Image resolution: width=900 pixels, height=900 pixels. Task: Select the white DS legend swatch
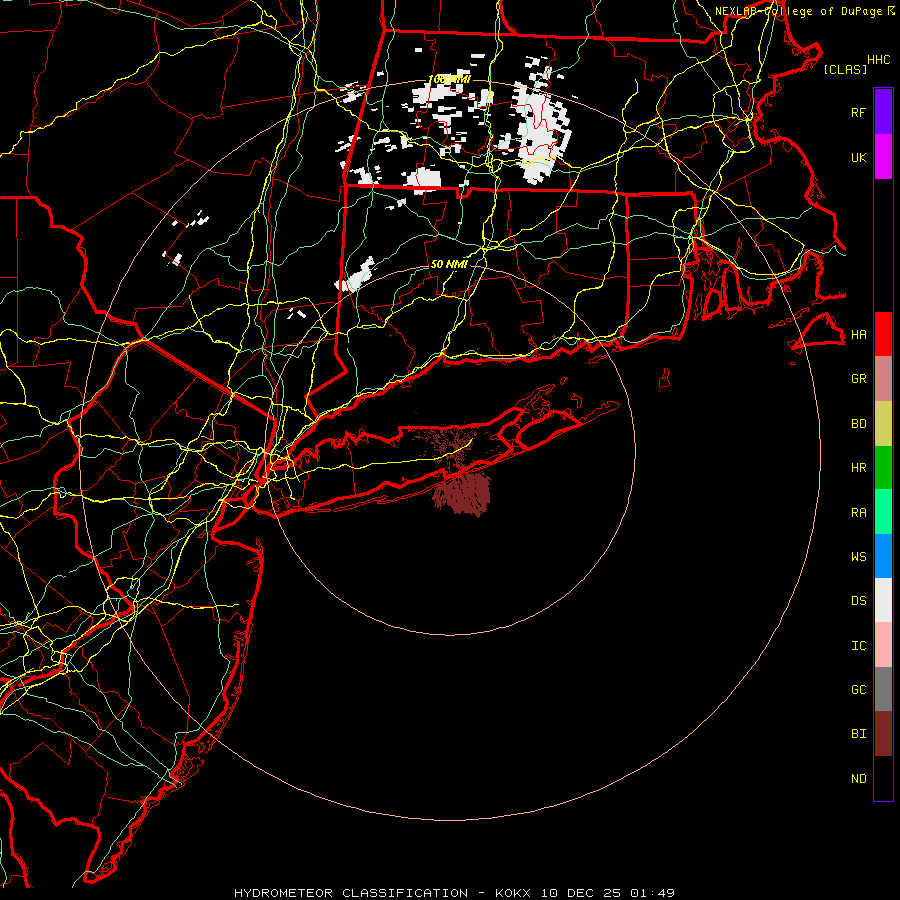coord(883,600)
